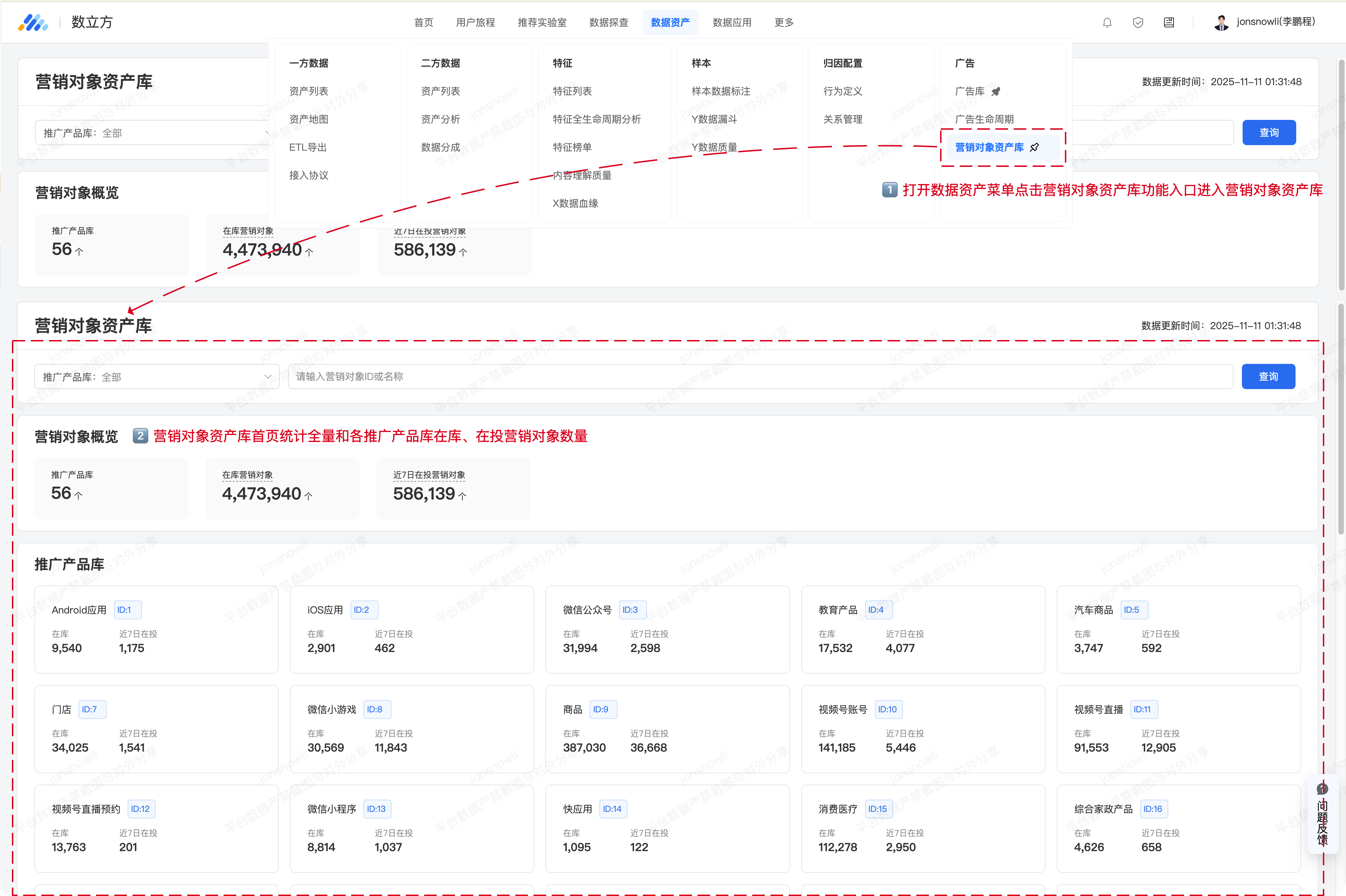The width and height of the screenshot is (1346, 896).
Task: Select 特征全生命周期分析 from the 特征 menu
Action: 597,120
